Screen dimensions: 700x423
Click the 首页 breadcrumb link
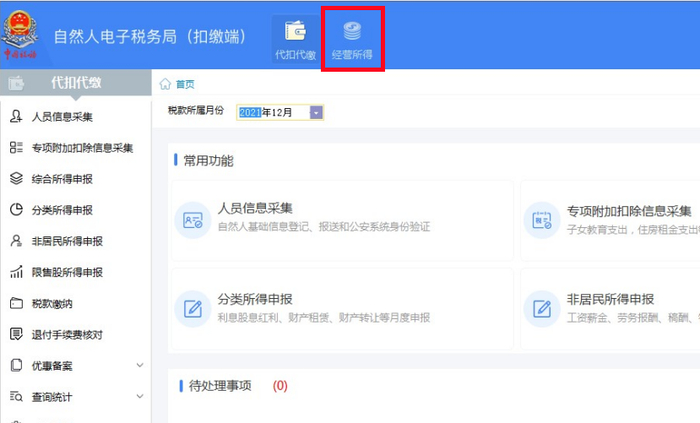[185, 84]
